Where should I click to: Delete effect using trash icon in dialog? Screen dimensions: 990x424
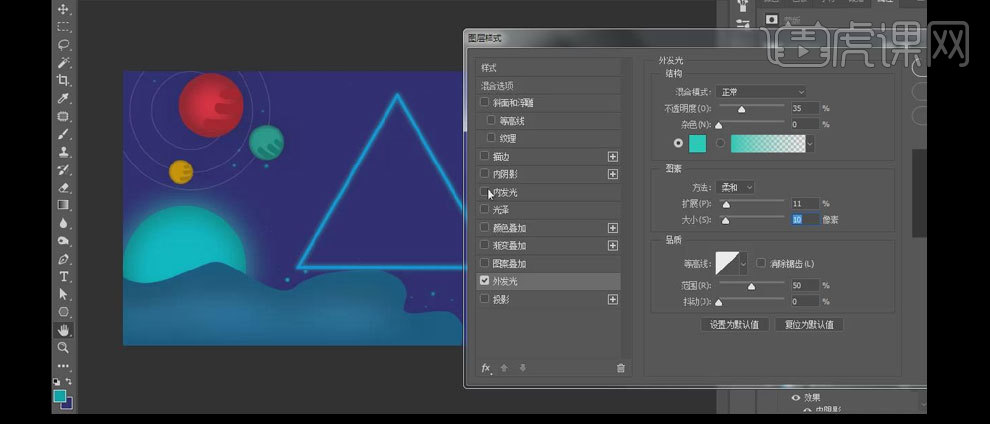621,368
